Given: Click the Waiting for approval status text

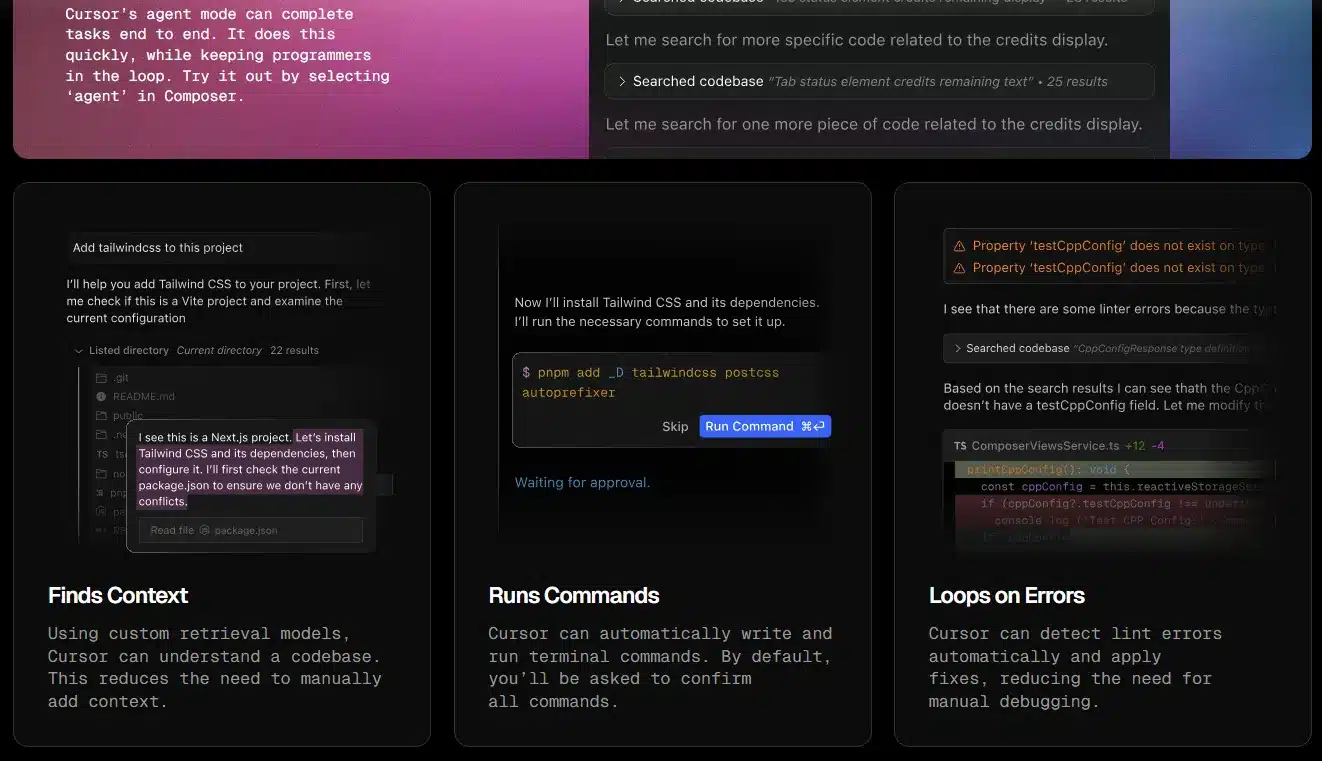Looking at the screenshot, I should 582,483.
